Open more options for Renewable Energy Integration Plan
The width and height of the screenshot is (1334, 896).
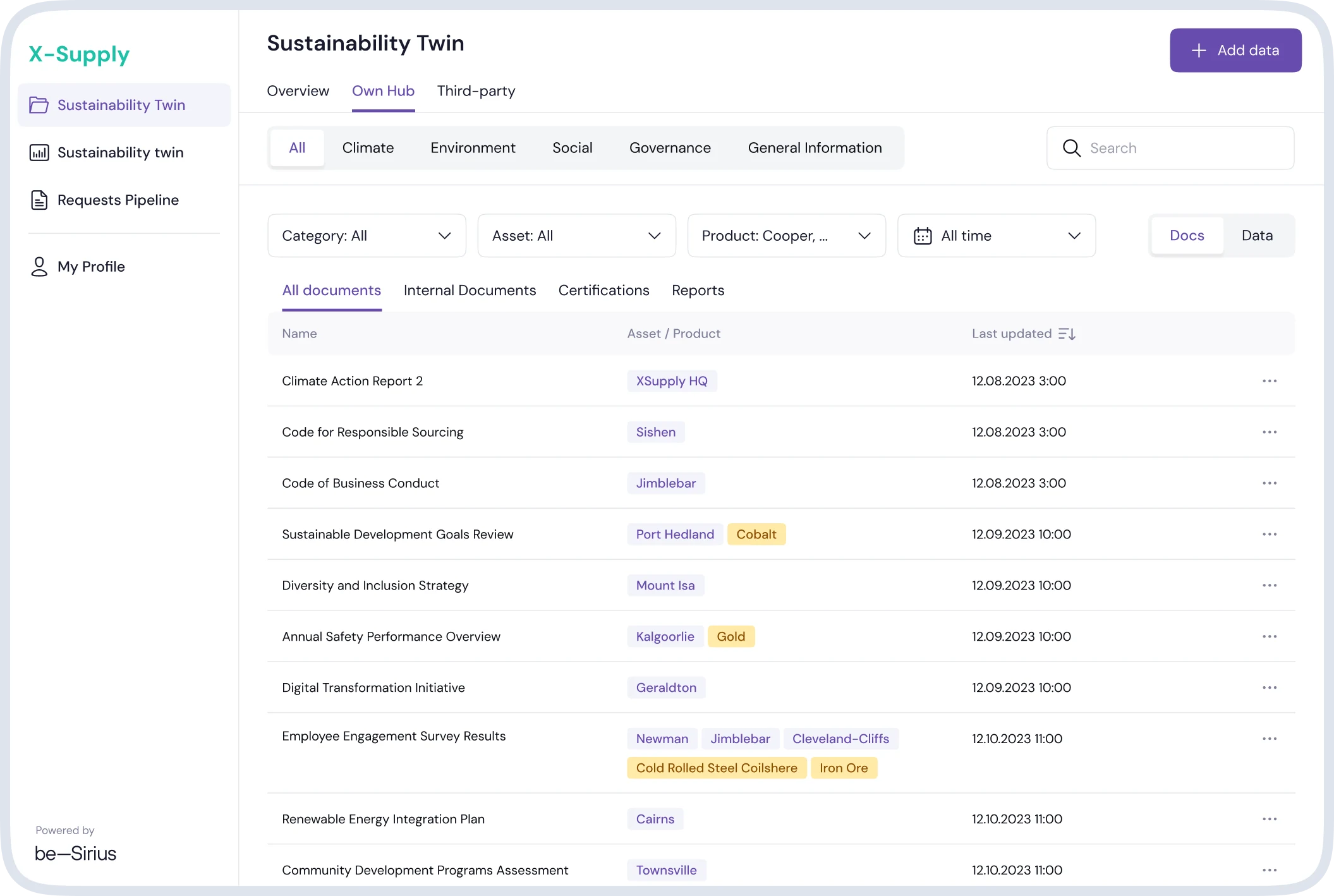(1270, 819)
